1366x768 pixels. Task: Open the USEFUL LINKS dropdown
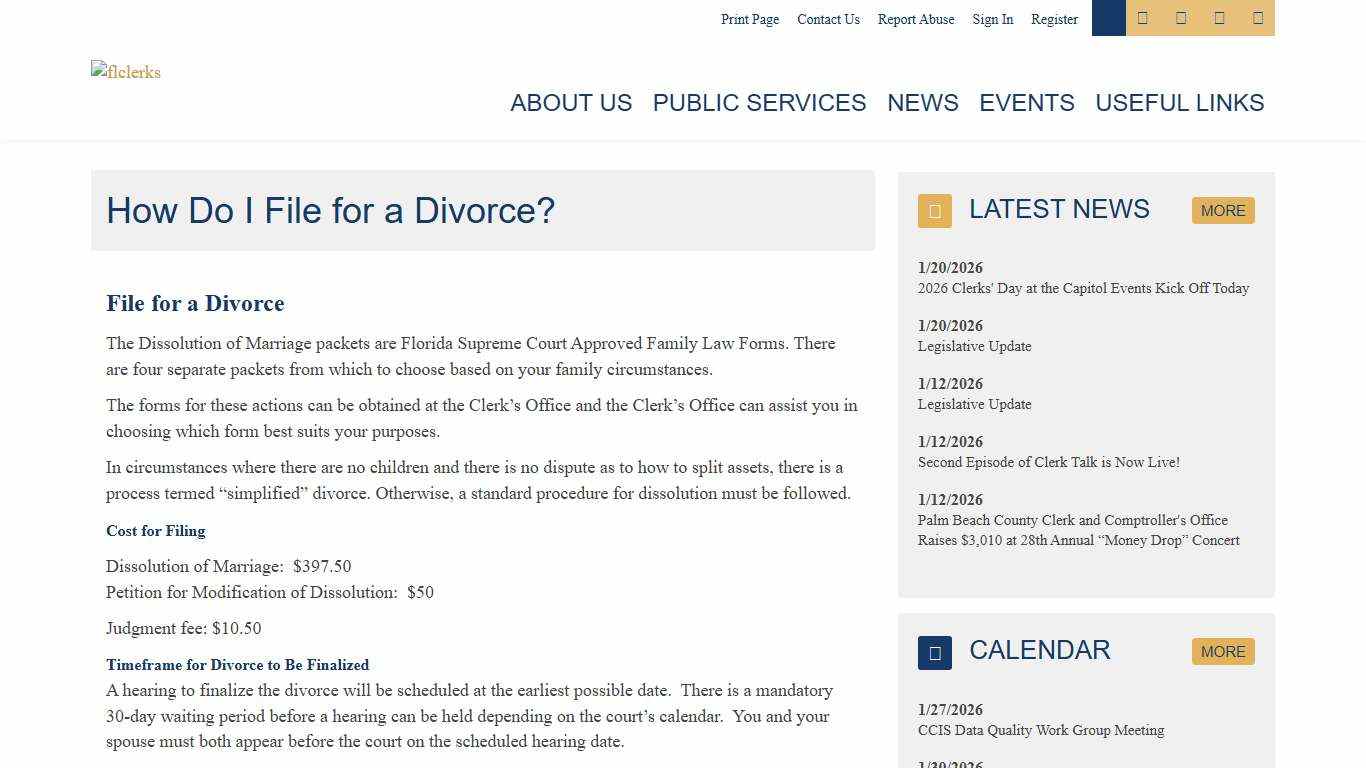tap(1179, 103)
